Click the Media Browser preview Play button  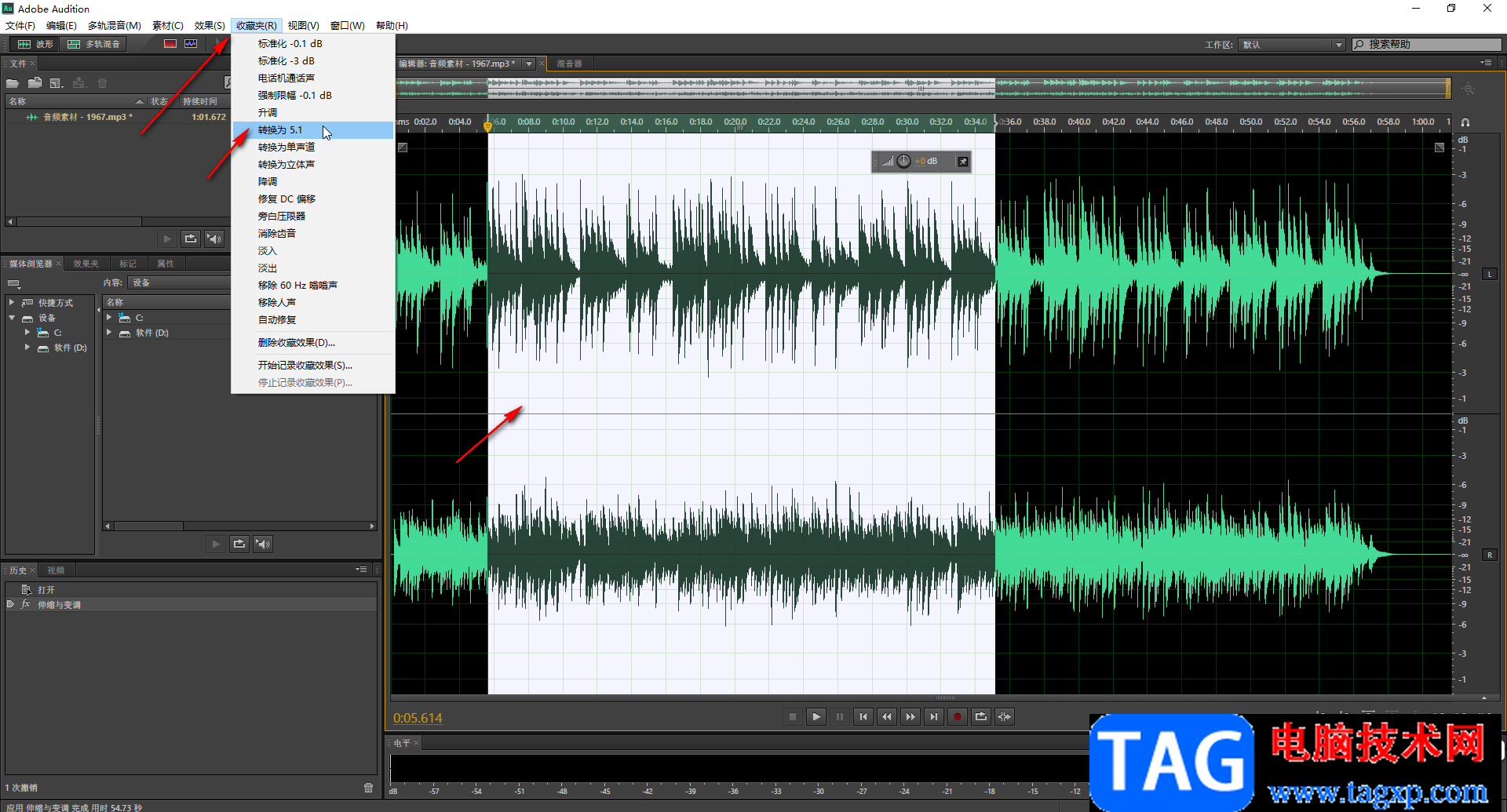[x=216, y=544]
